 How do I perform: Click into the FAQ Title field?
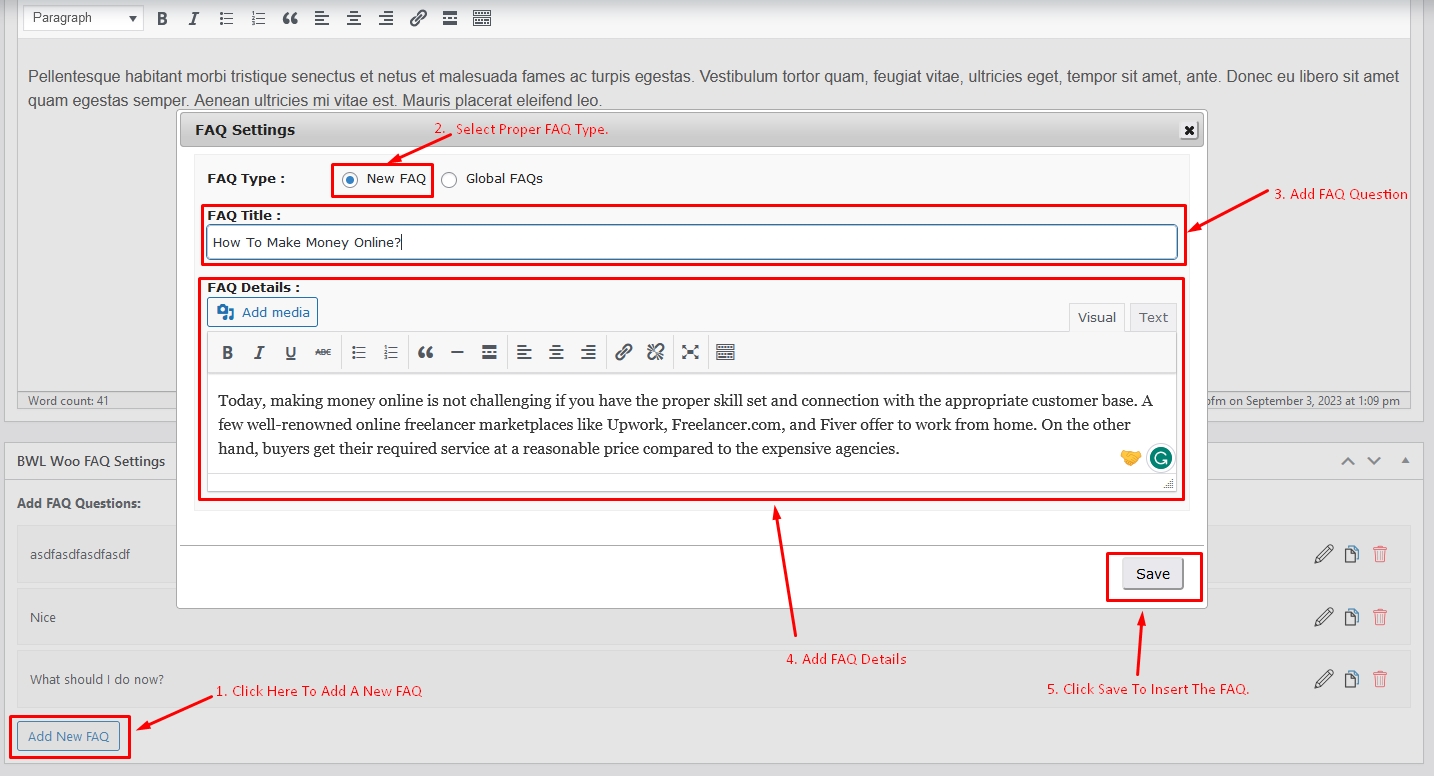[692, 242]
